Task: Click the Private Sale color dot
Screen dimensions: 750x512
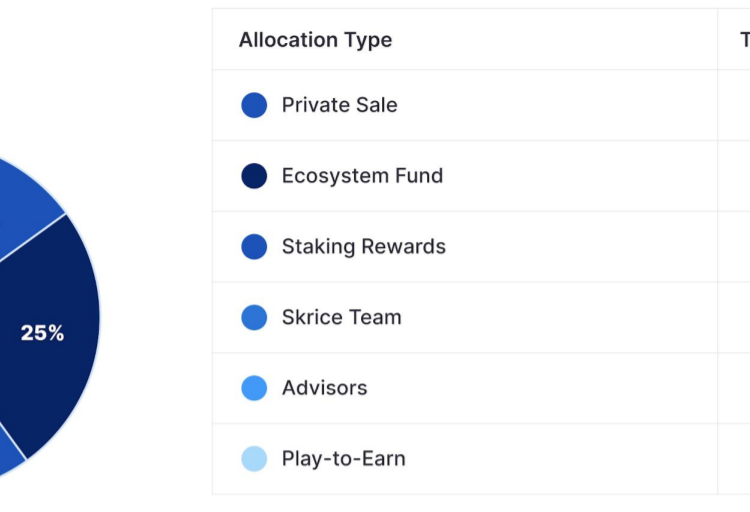Action: [254, 105]
